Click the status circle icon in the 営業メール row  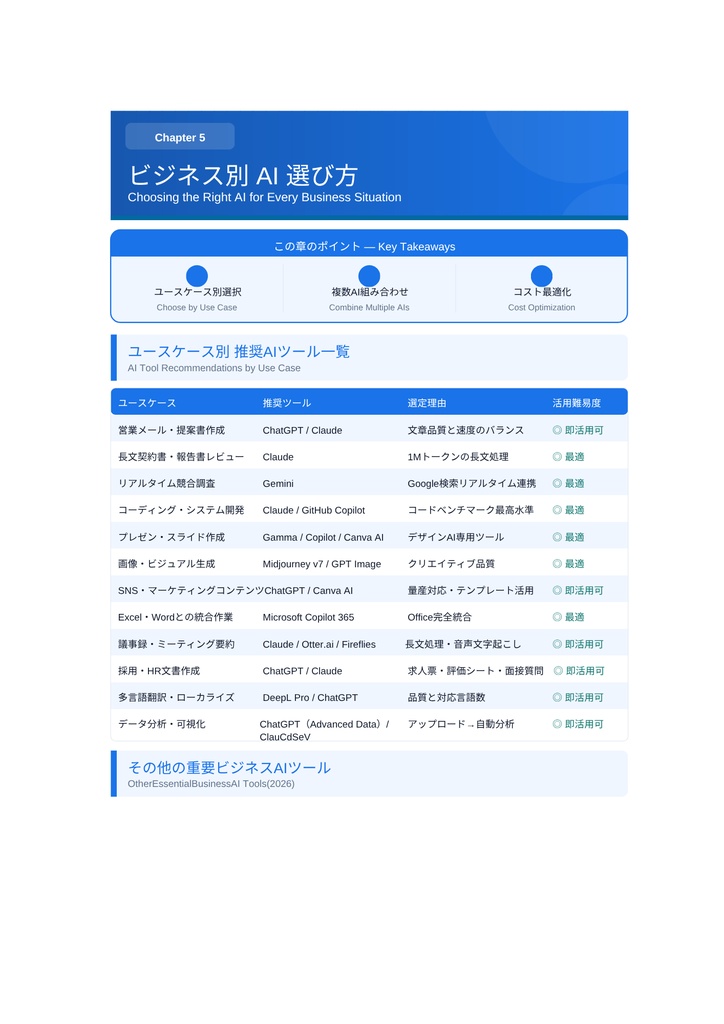click(557, 430)
